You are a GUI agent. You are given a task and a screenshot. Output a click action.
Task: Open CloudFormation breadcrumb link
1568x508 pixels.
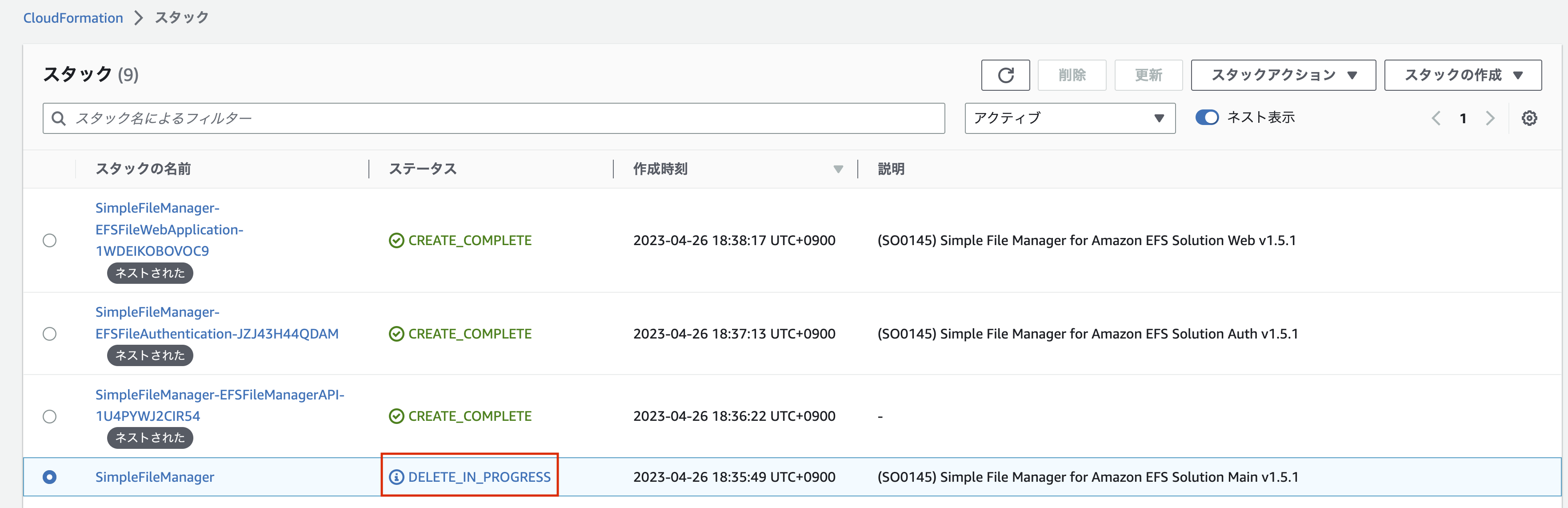[73, 18]
